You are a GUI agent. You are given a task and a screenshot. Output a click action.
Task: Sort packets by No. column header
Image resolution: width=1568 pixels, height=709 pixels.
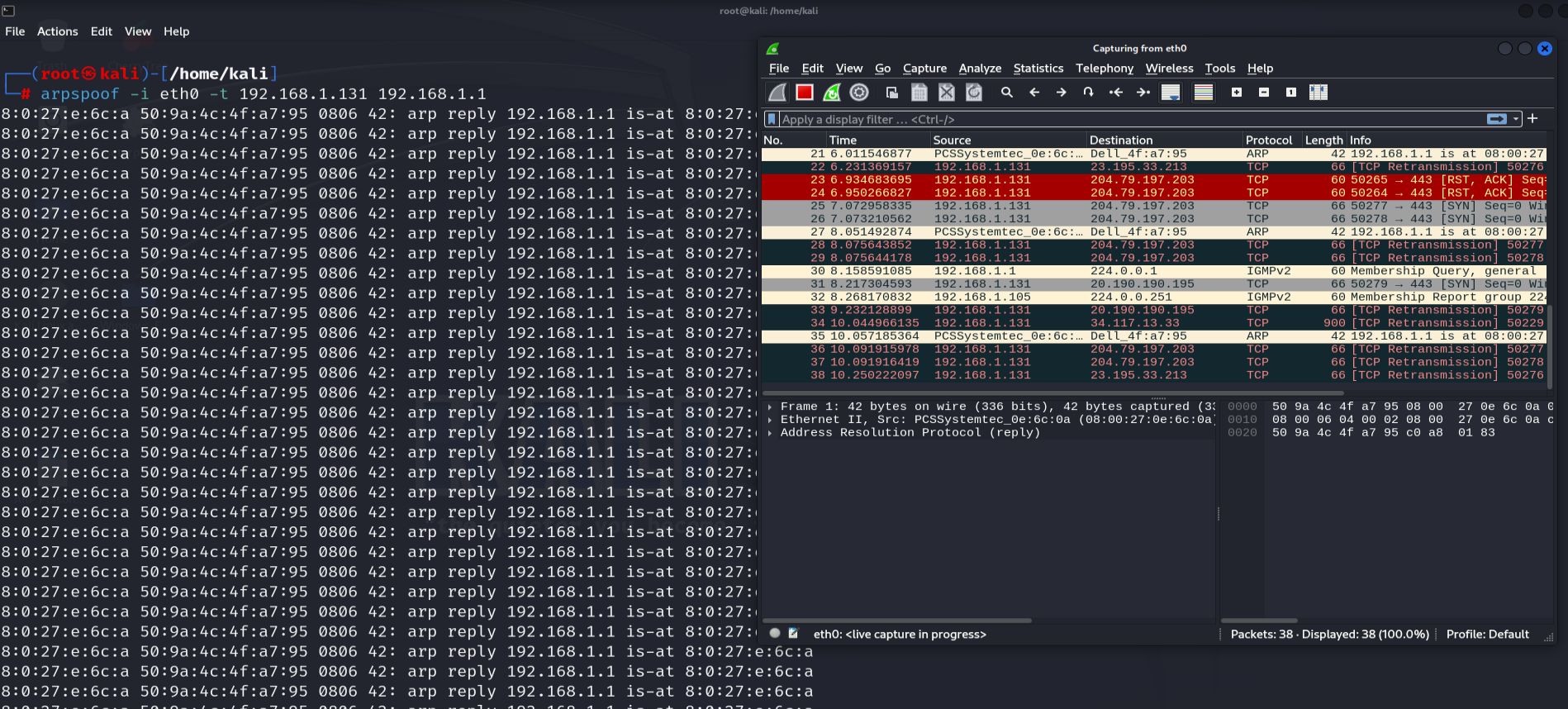793,140
